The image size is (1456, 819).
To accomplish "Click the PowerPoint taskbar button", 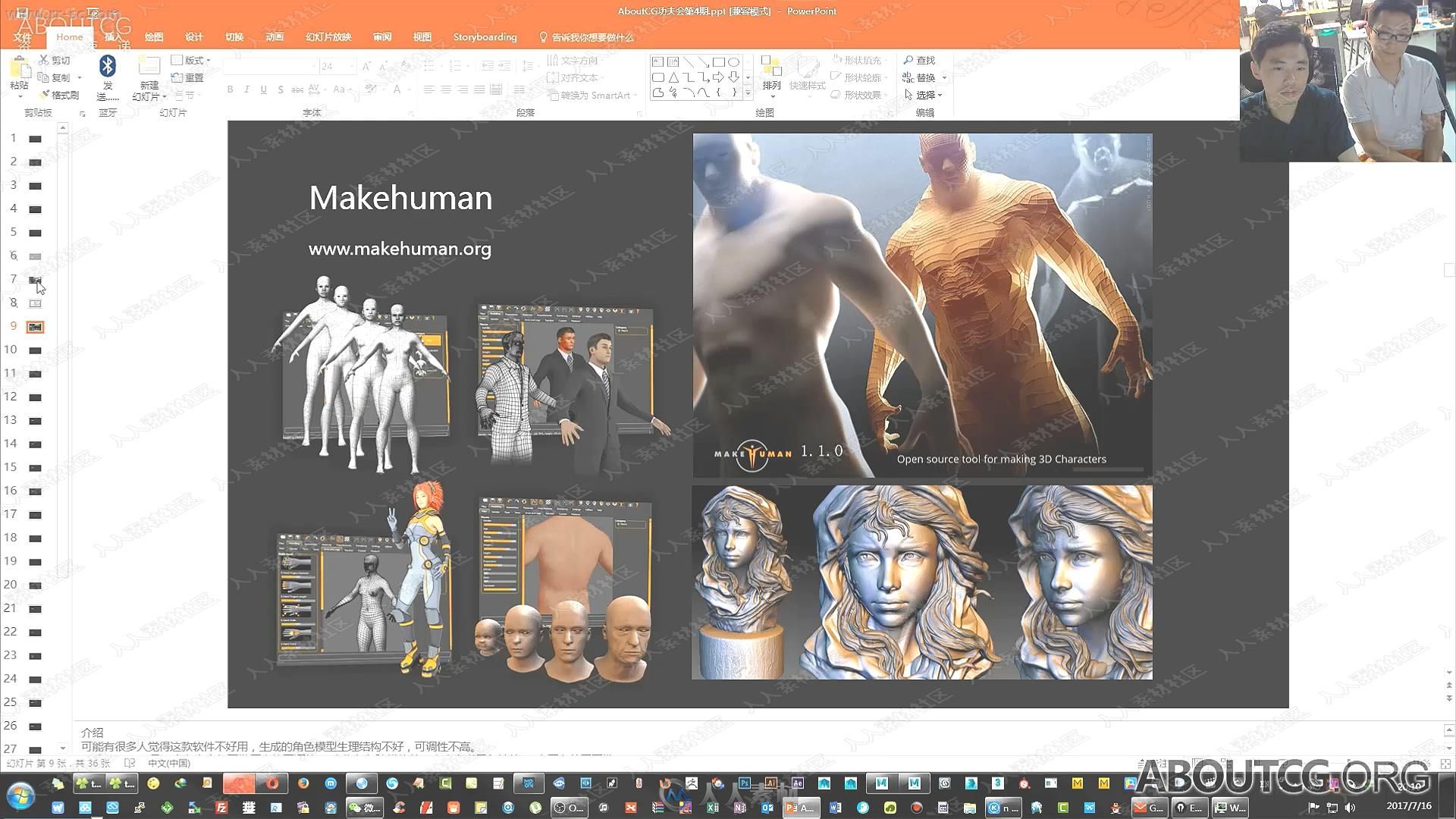I will tap(801, 808).
